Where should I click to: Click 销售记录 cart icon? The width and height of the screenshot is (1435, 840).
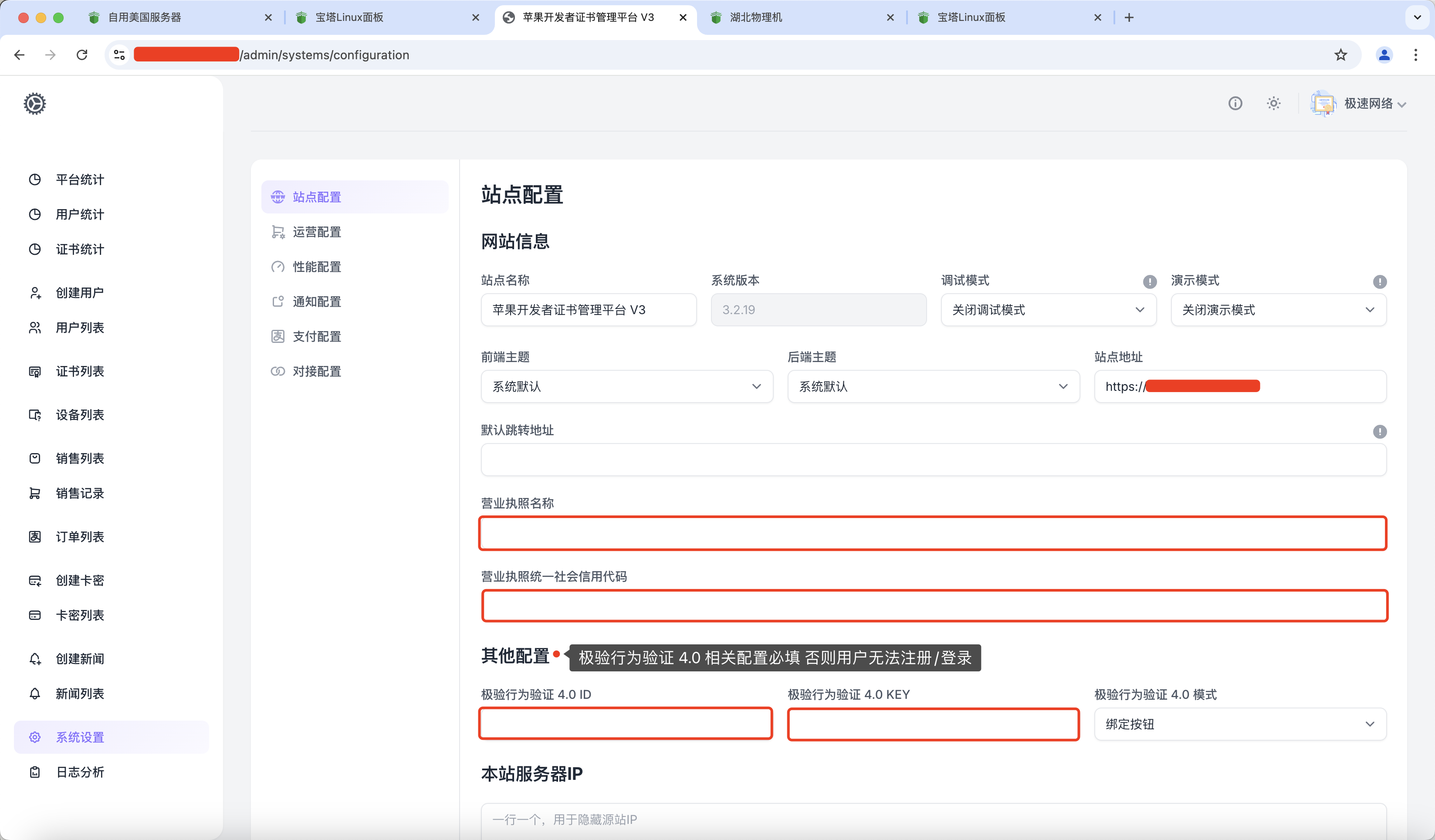[x=35, y=493]
